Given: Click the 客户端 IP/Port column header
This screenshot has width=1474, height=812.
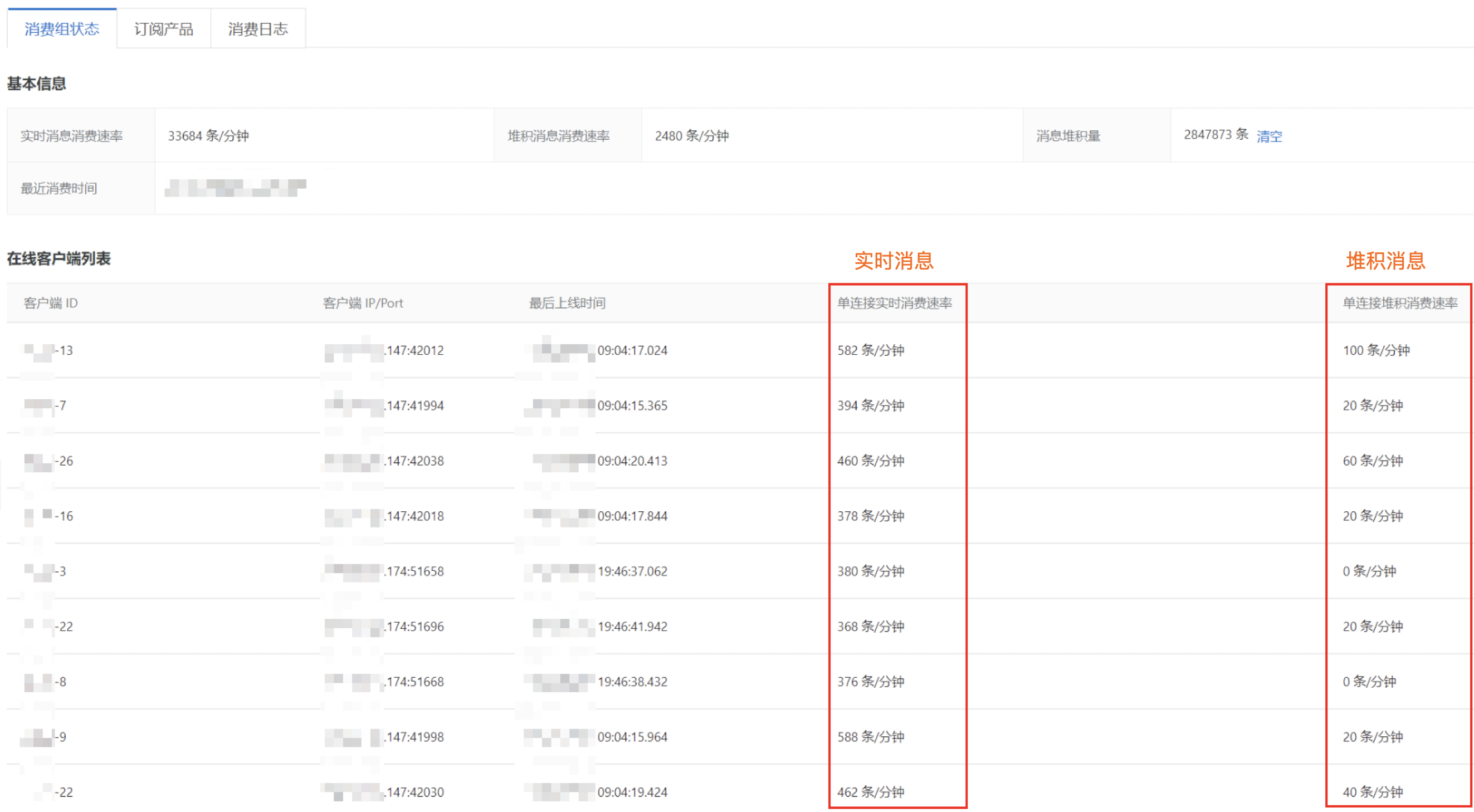Looking at the screenshot, I should click(x=363, y=303).
